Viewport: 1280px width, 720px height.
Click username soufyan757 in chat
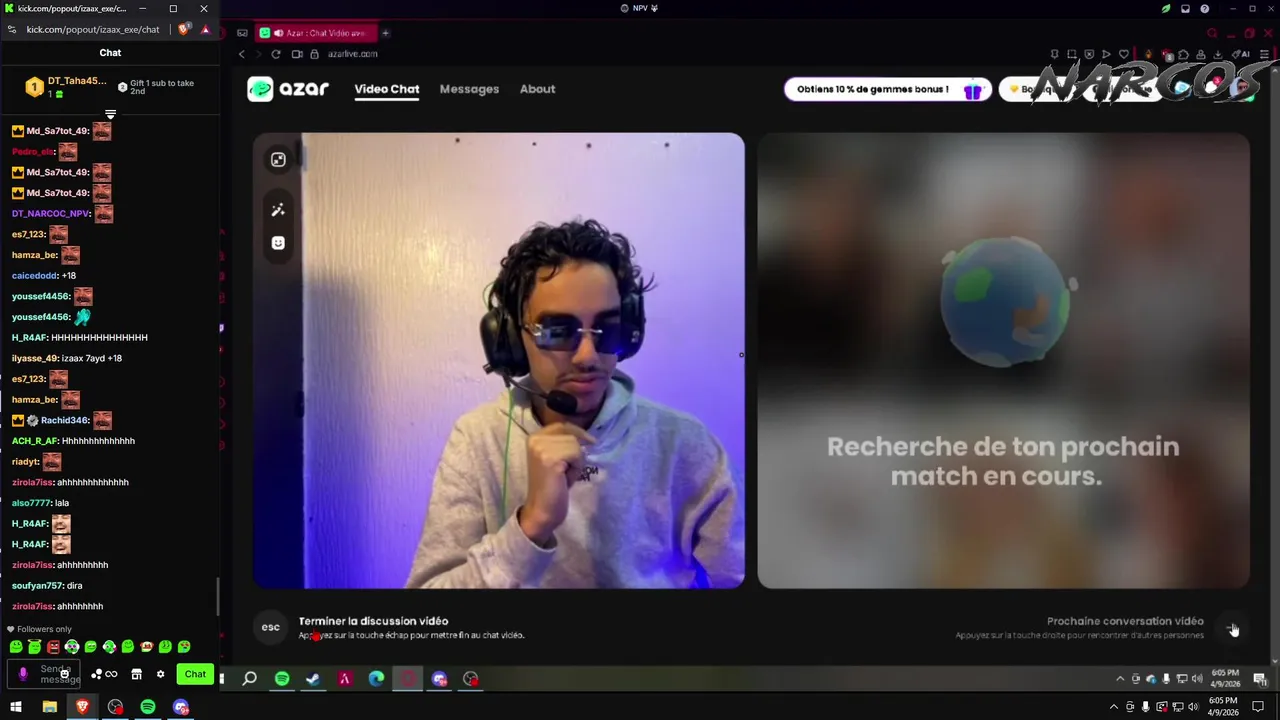coord(38,586)
